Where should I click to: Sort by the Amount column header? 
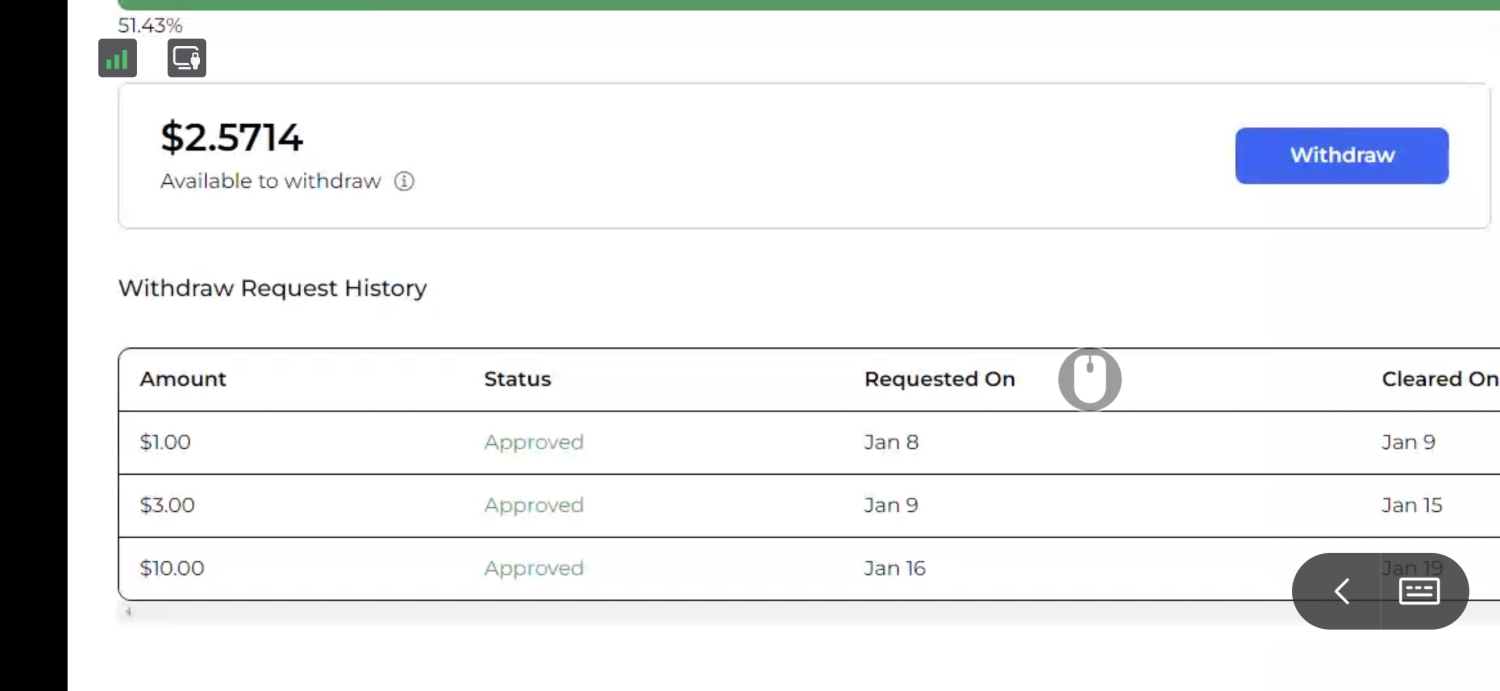tap(183, 379)
